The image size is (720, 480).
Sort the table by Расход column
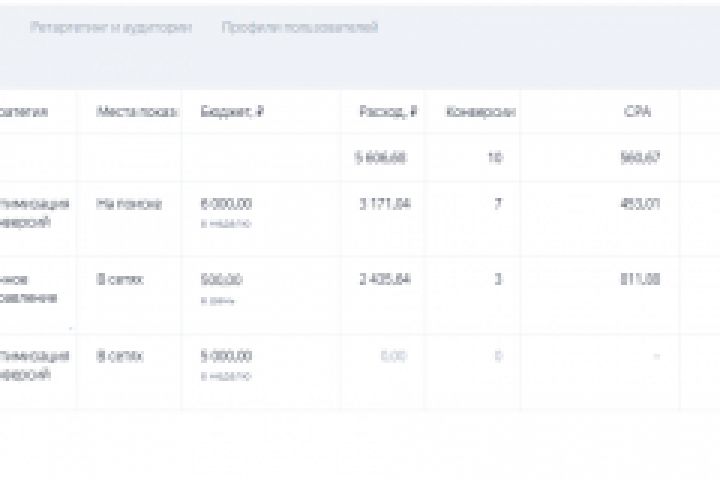(387, 112)
